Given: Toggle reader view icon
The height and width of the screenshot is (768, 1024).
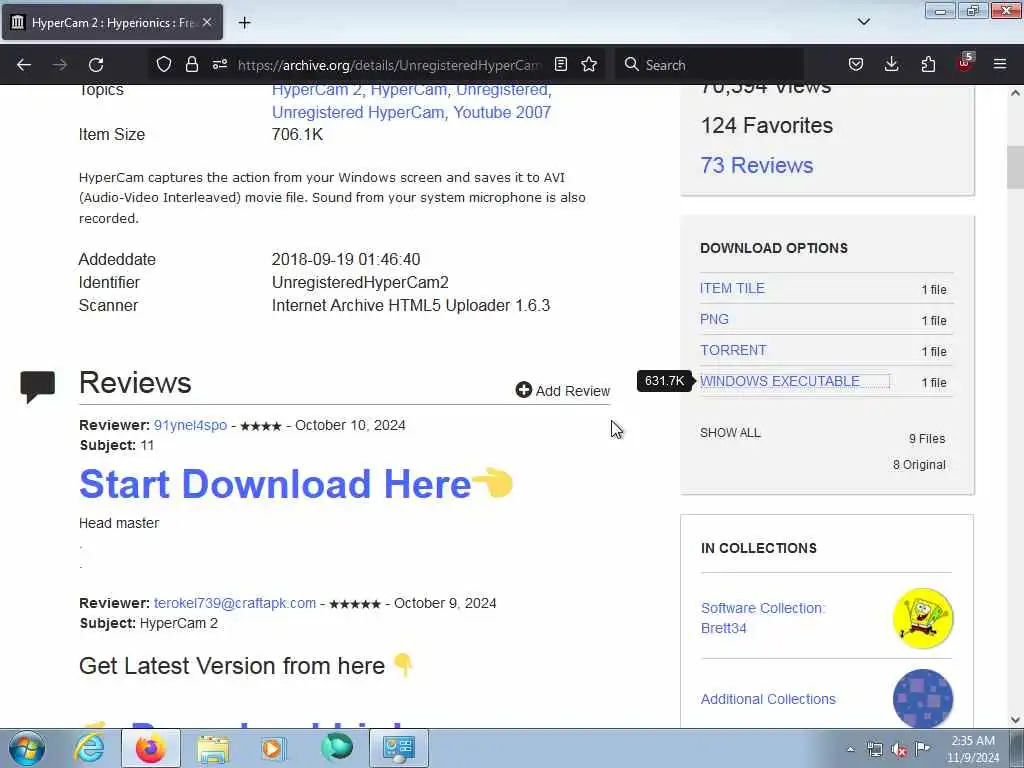Looking at the screenshot, I should point(561,64).
